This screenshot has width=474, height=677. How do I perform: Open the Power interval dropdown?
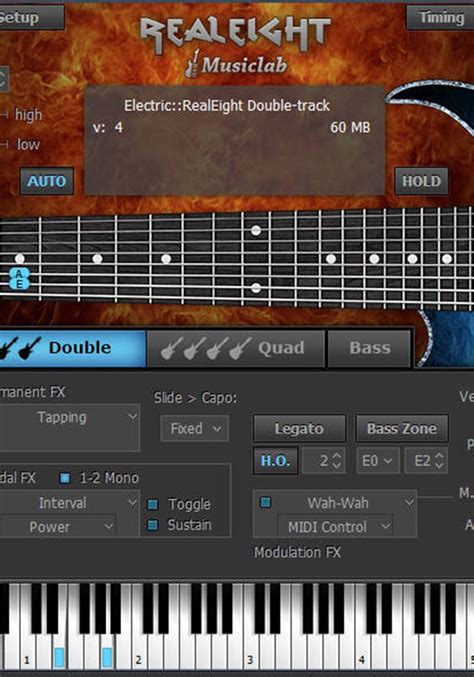pos(58,526)
